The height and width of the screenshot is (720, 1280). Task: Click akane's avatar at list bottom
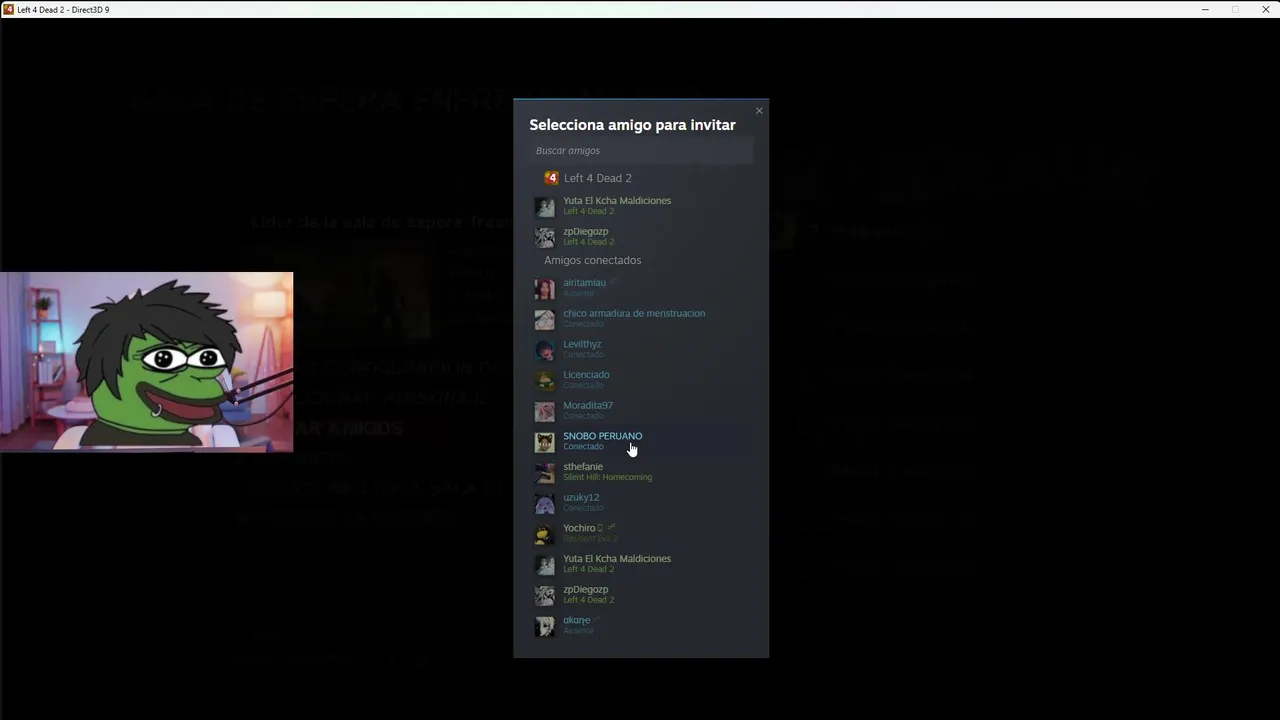(544, 626)
